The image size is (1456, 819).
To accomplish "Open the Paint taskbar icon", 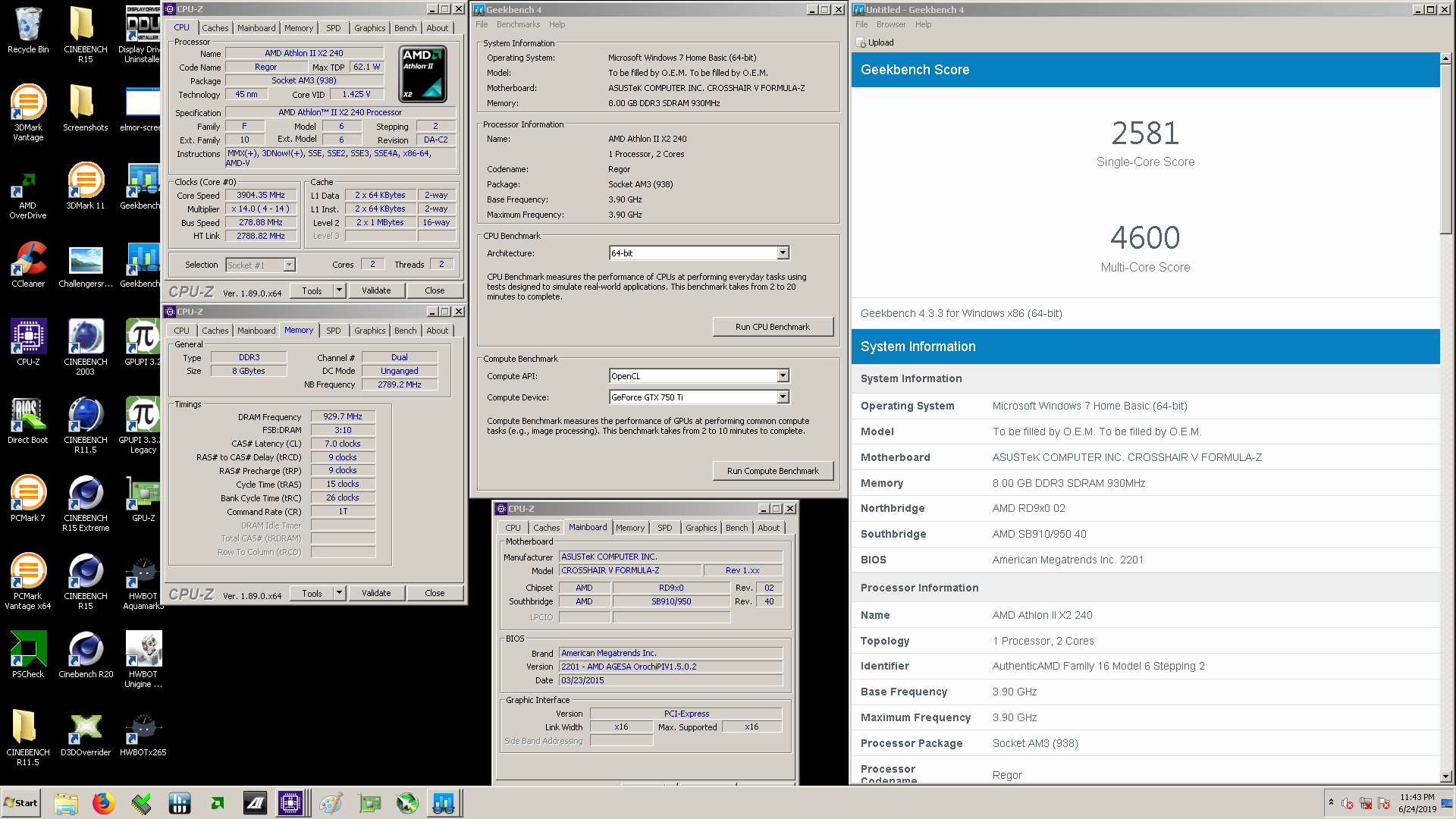I will (331, 803).
